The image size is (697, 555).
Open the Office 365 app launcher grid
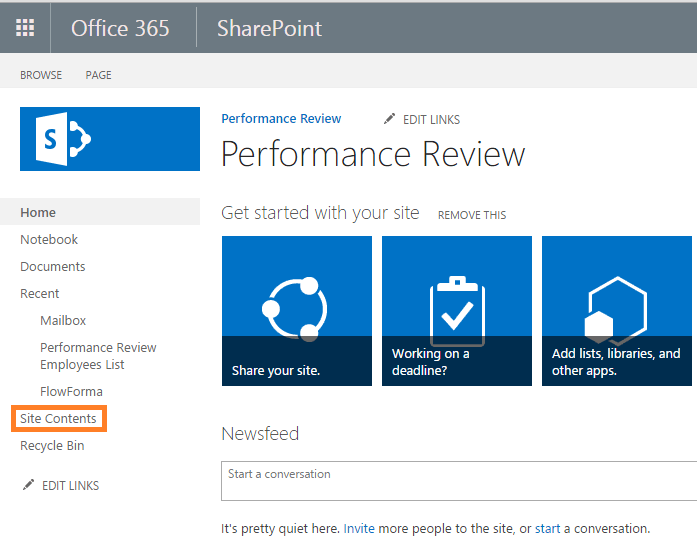[25, 28]
